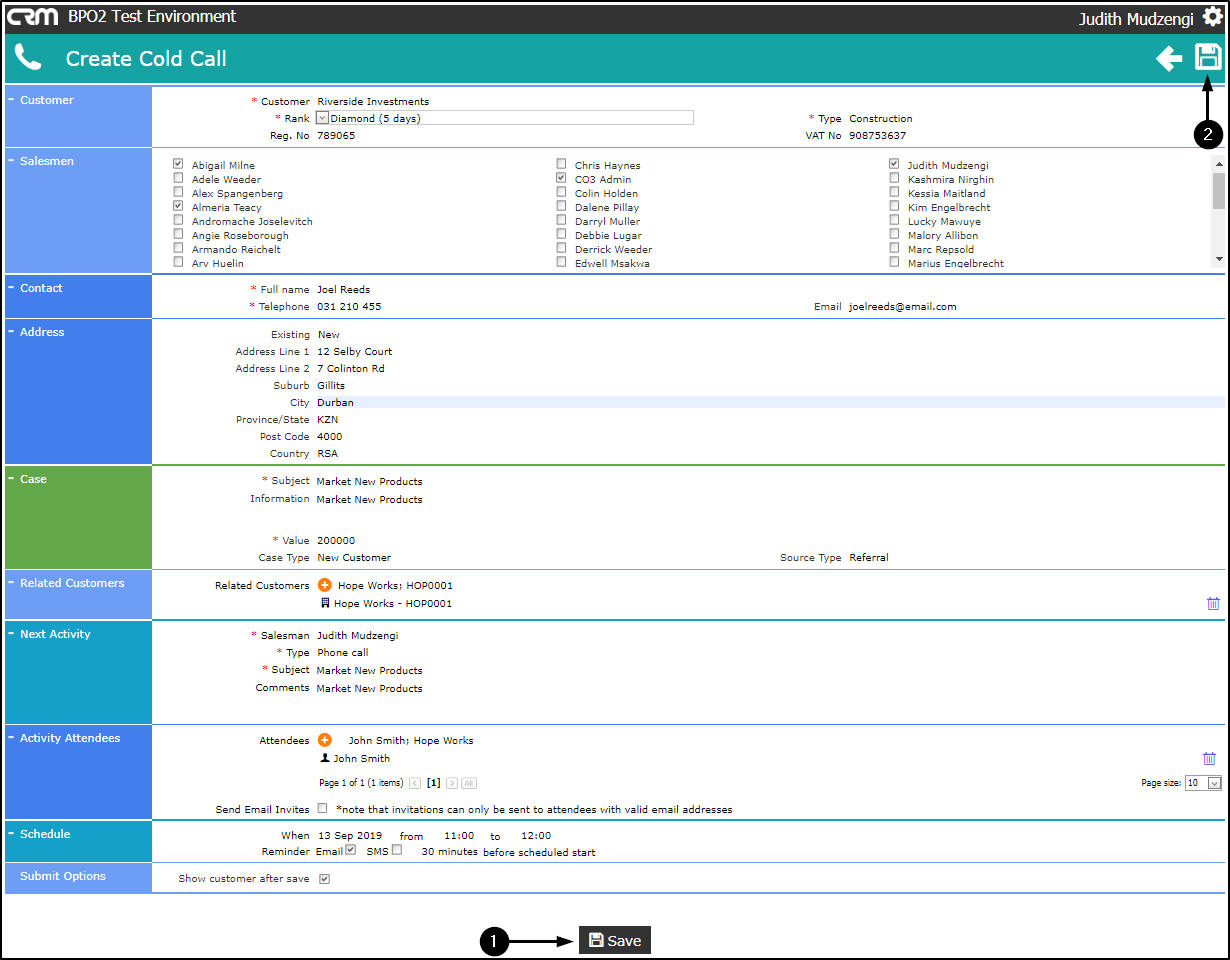The image size is (1230, 960).
Task: Open the Rank dropdown arrow
Action: point(323,118)
